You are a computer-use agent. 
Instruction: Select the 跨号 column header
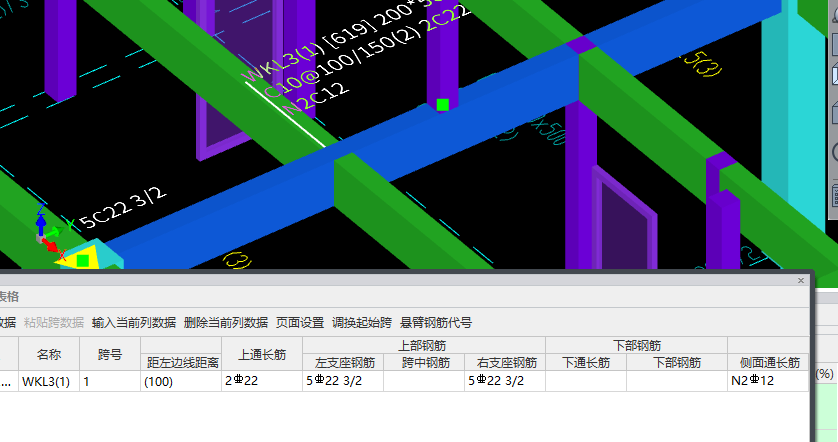(x=110, y=354)
